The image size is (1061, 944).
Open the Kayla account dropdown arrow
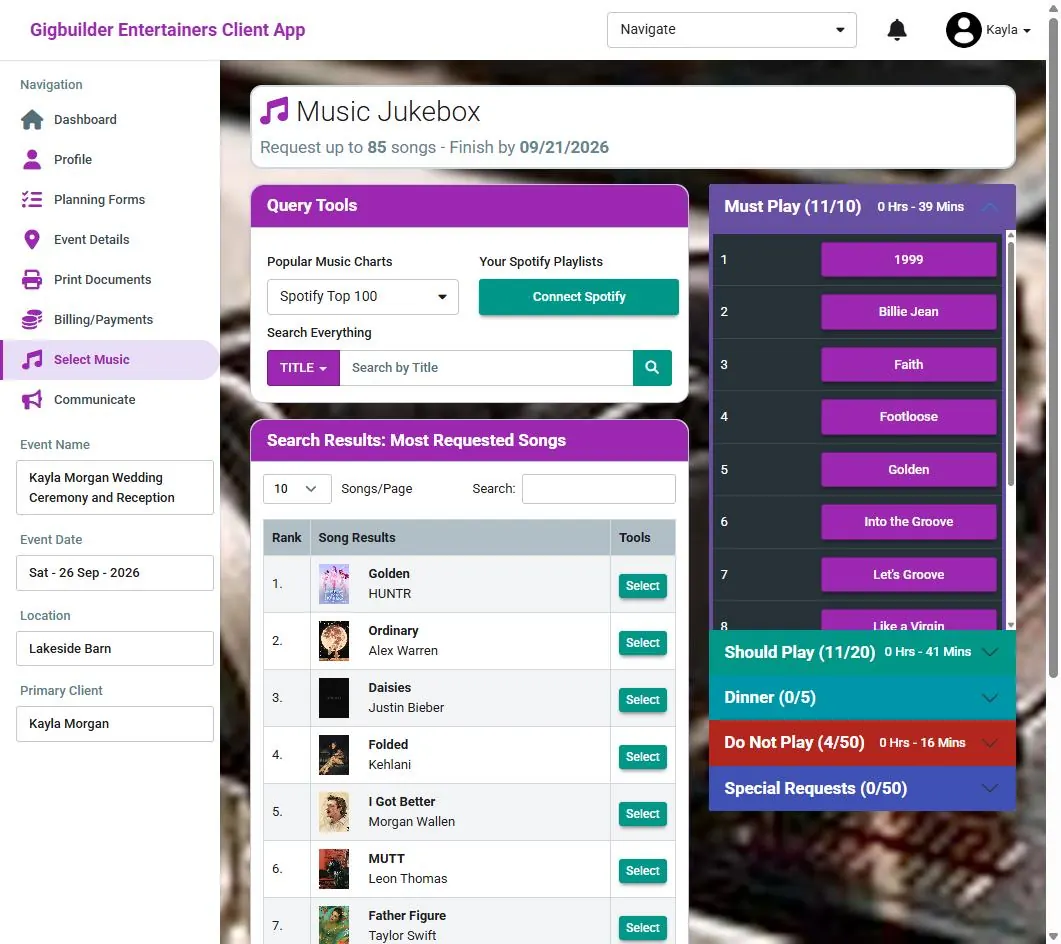[x=1026, y=30]
